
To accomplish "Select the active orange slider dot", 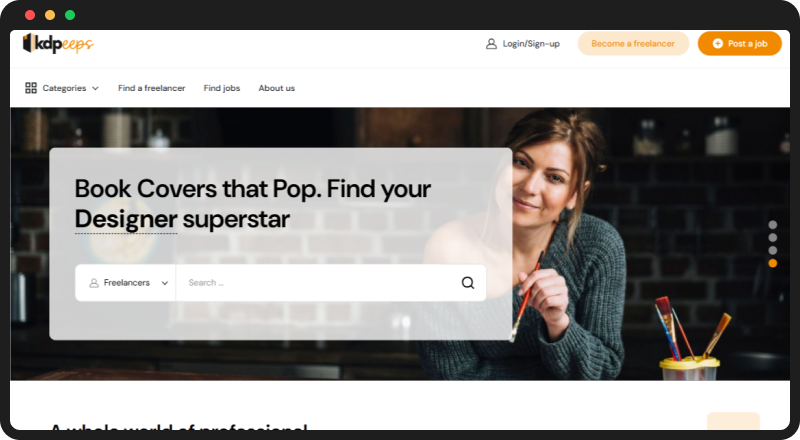I will point(772,263).
